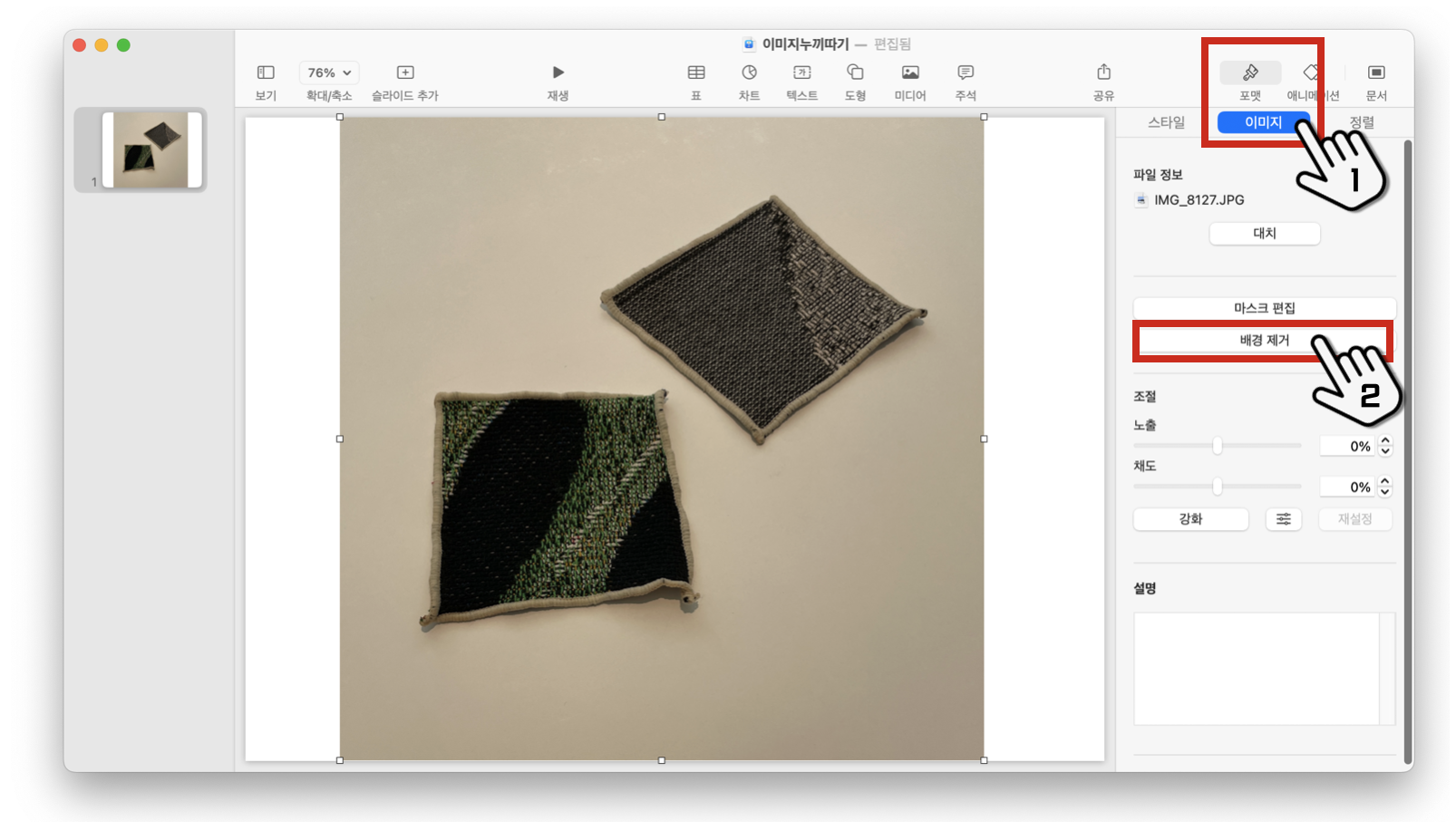Click the 배경 제거 button

click(x=1265, y=340)
